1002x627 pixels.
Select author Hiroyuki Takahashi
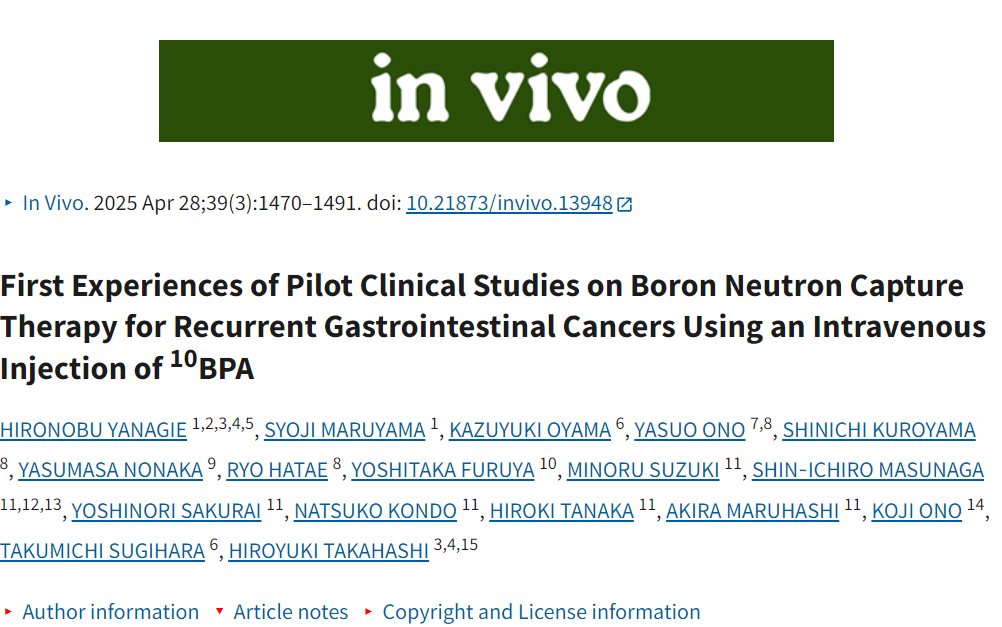328,551
